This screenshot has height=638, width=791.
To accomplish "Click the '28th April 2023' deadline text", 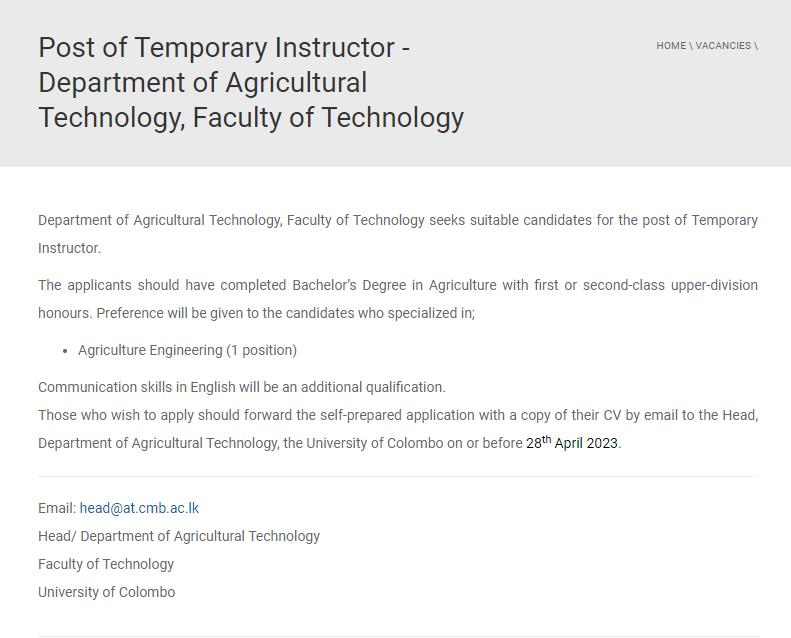I will coord(572,443).
